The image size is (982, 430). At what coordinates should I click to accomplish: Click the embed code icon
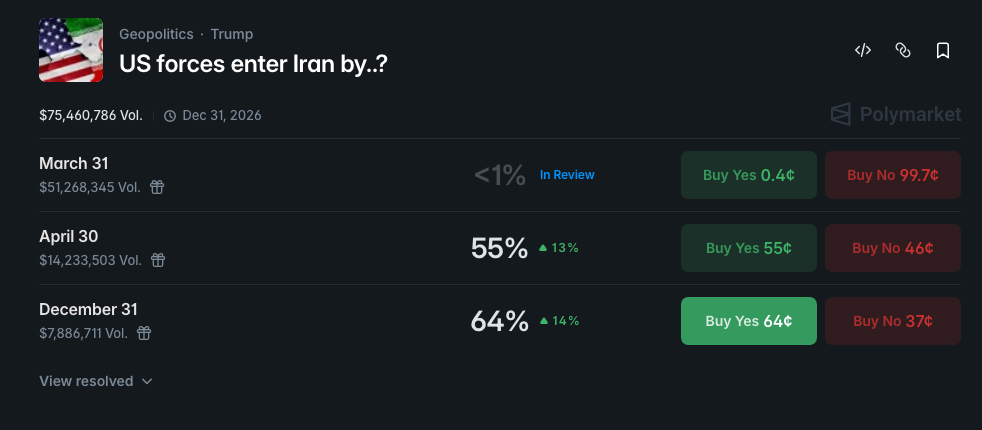pos(863,50)
